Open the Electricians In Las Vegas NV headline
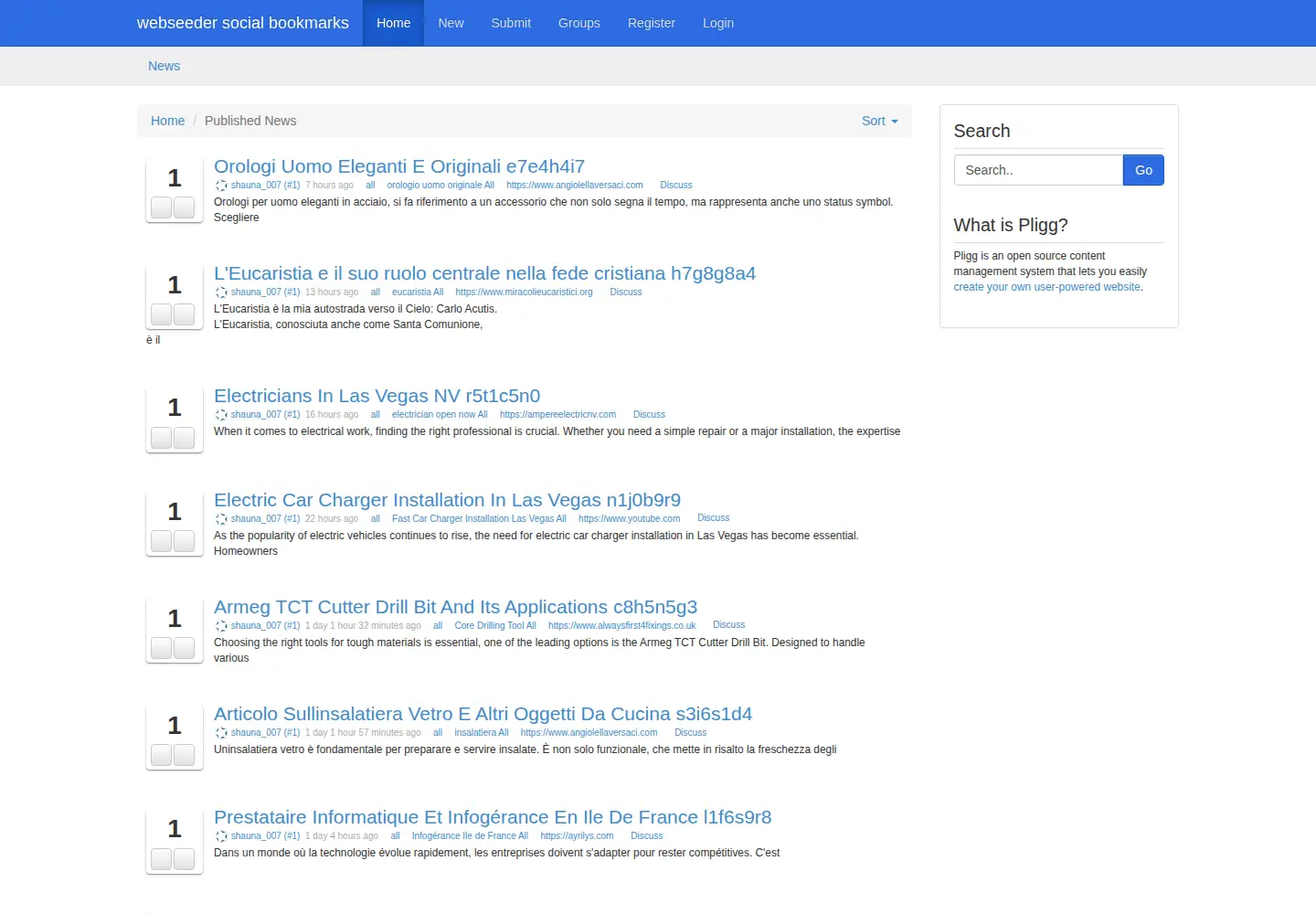 pyautogui.click(x=377, y=396)
